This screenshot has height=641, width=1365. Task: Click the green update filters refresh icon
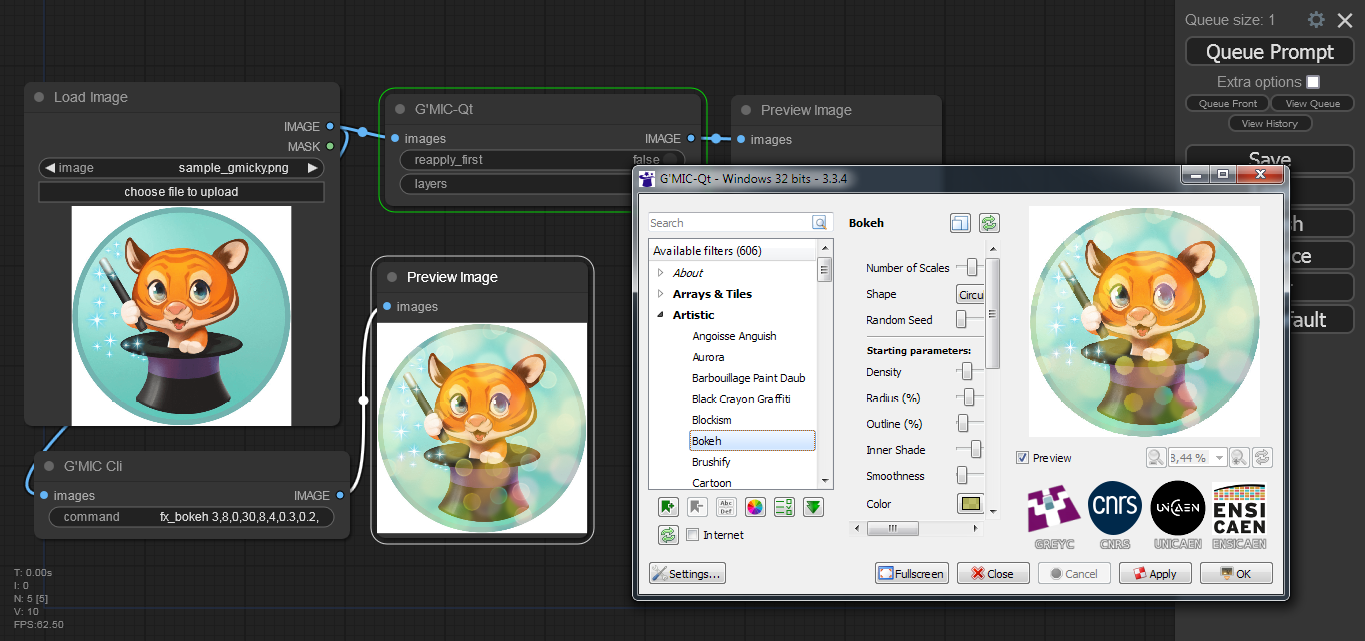(668, 535)
